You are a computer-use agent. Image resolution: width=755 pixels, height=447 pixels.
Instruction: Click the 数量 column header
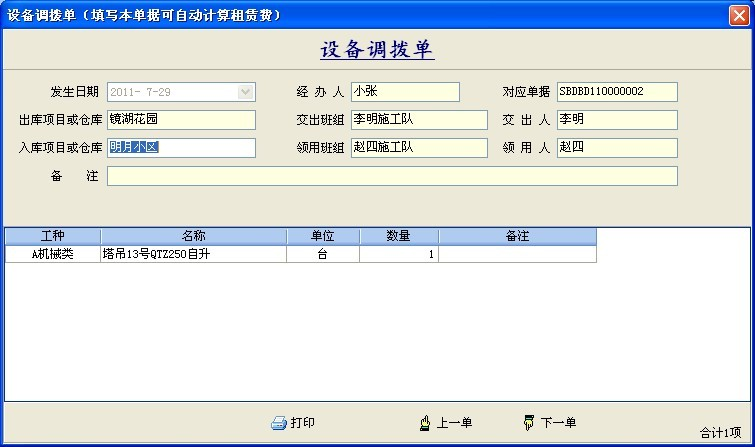398,236
